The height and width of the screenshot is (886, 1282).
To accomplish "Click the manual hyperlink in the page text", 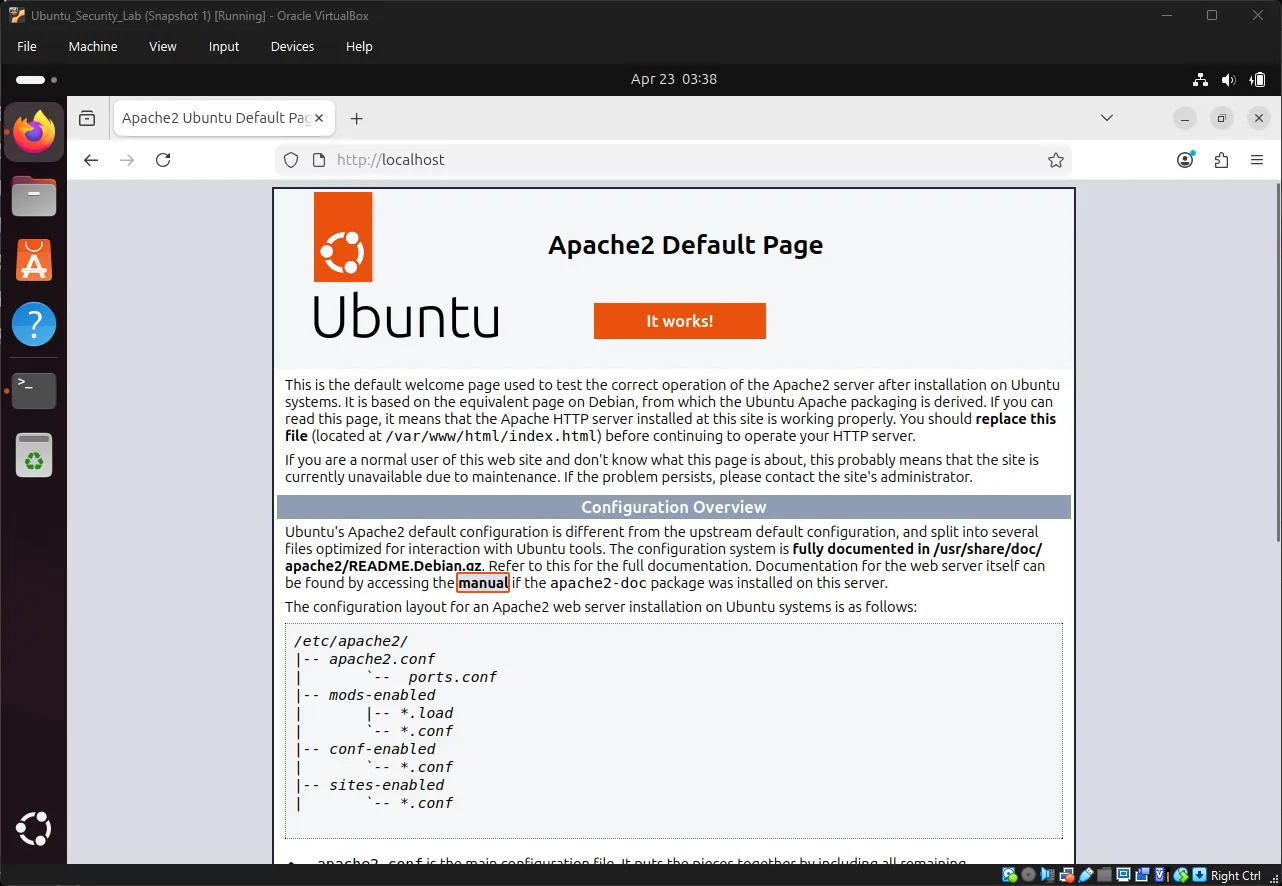I will point(483,582).
